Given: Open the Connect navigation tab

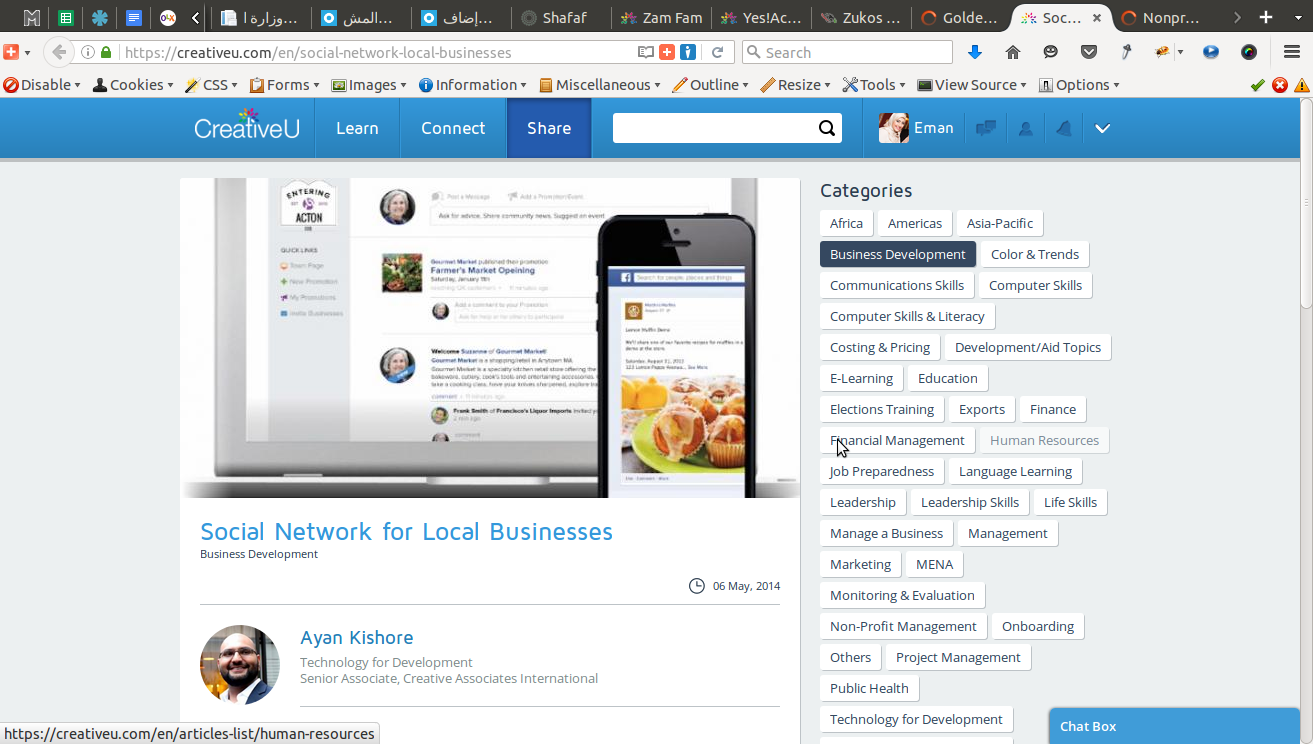Looking at the screenshot, I should (453, 128).
